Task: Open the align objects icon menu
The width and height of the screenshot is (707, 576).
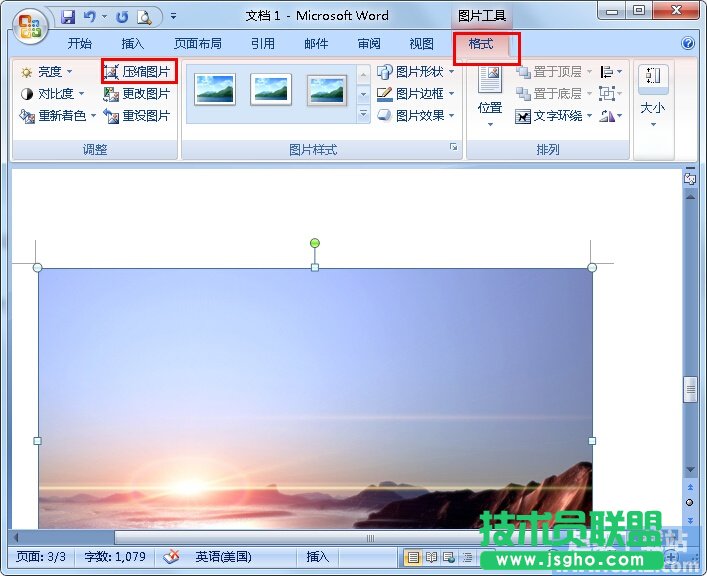Action: (x=611, y=72)
